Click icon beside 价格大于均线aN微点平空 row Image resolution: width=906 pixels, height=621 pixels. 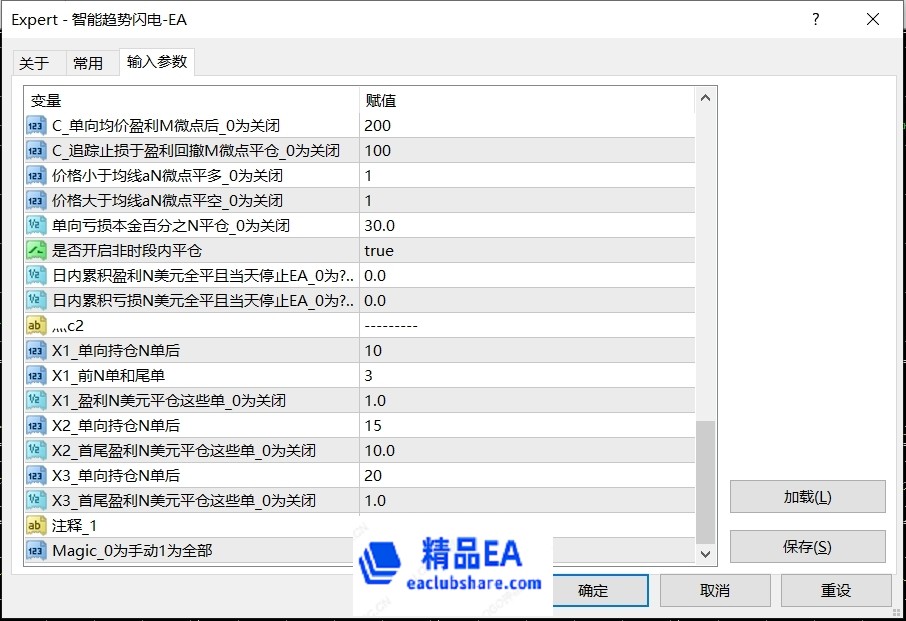coord(36,200)
